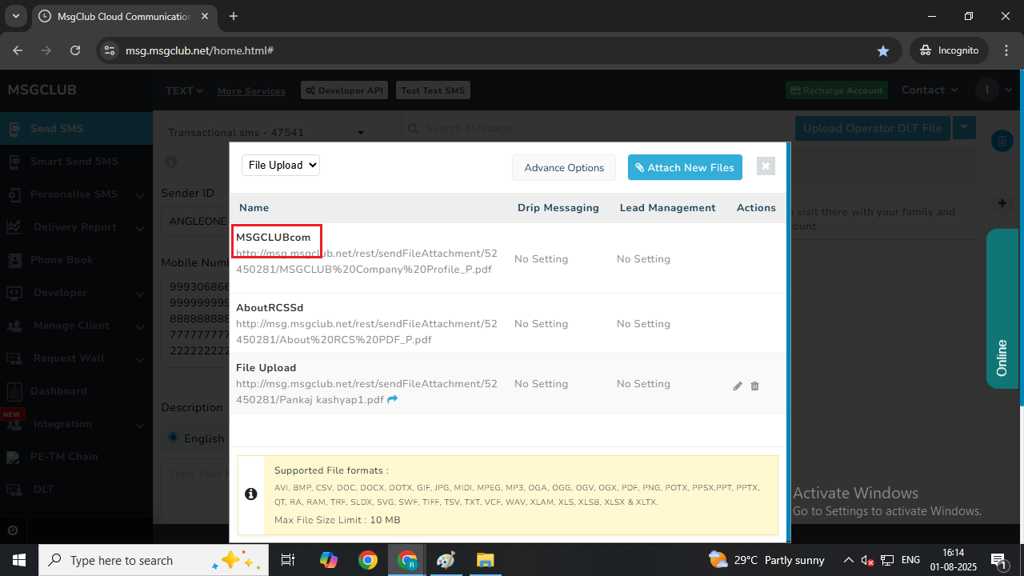The width and height of the screenshot is (1024, 576).
Task: Click the Test Text SMS button
Action: pos(433,90)
